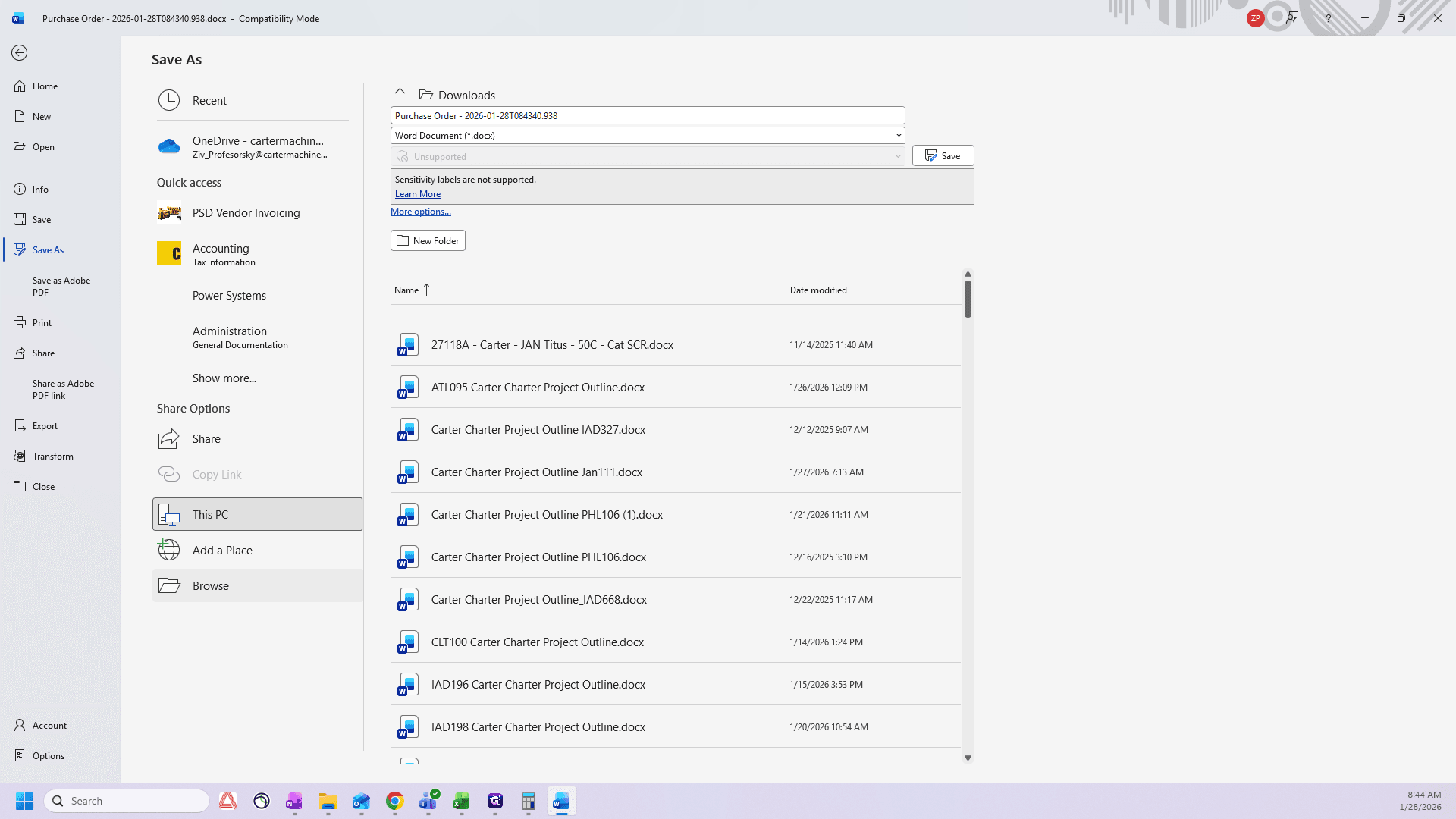Viewport: 1456px width, 819px height.
Task: Click the Share options icon
Action: pos(169,438)
